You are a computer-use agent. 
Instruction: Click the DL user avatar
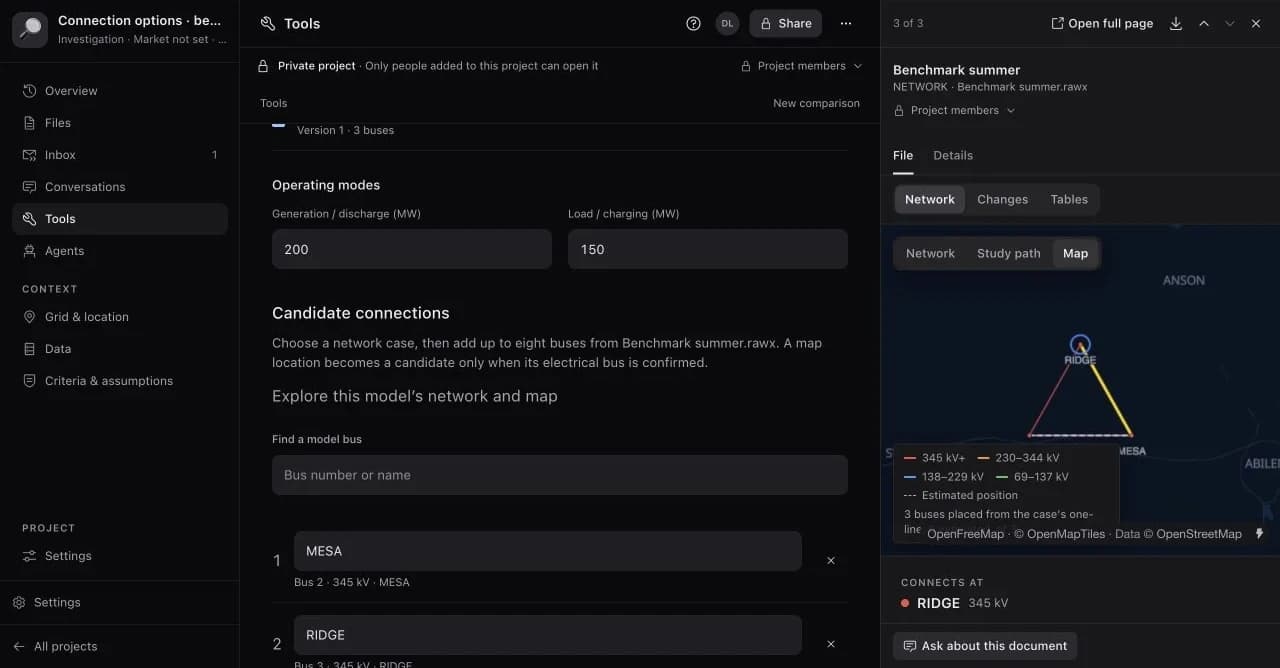click(727, 23)
